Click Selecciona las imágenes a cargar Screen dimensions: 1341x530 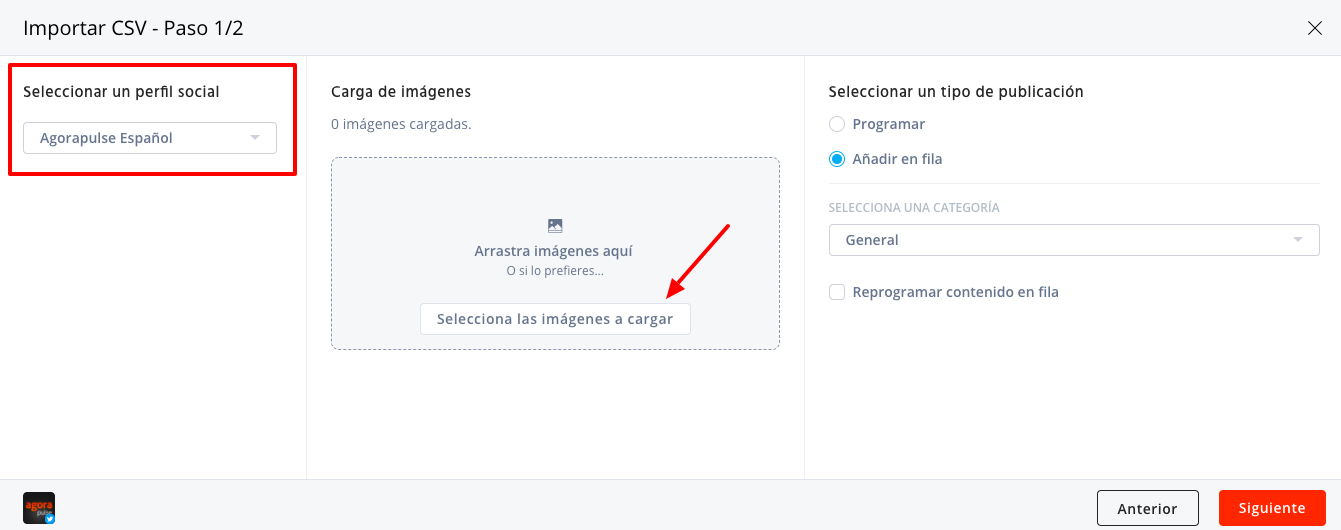[x=555, y=319]
